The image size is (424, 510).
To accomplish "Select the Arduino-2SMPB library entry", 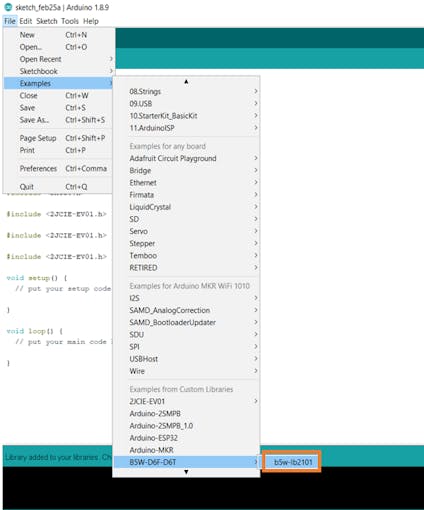I will (x=186, y=414).
